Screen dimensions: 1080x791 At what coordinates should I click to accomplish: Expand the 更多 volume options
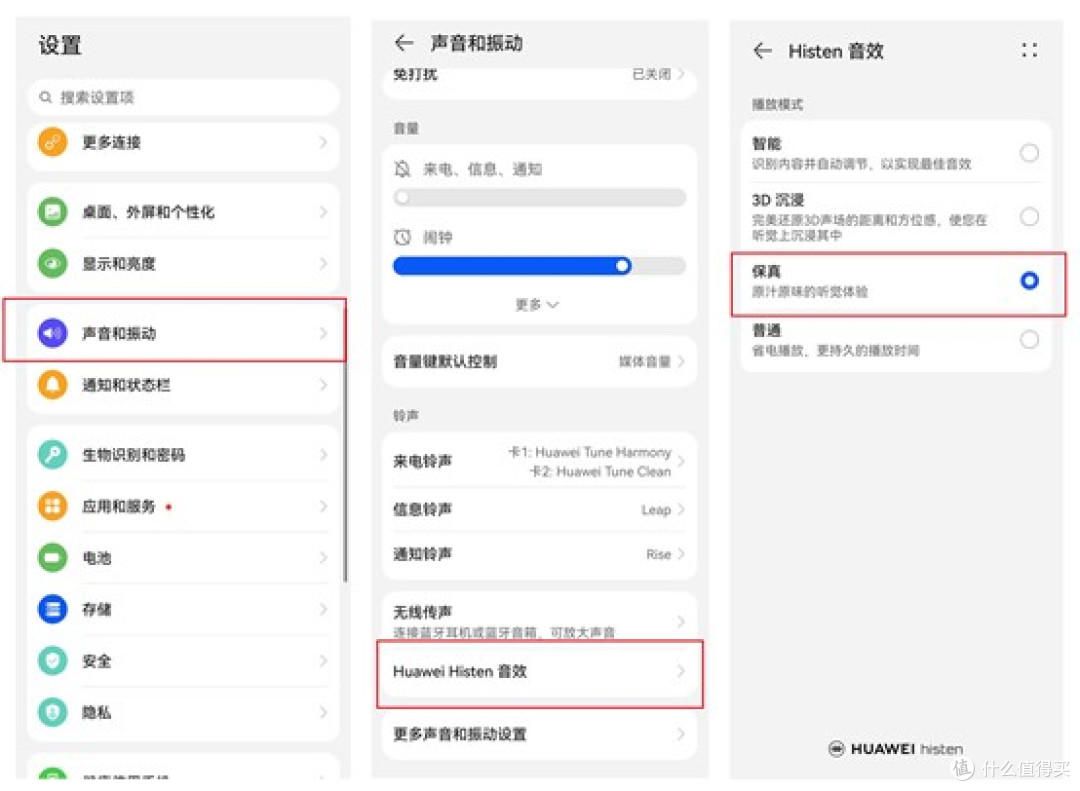pyautogui.click(x=537, y=305)
